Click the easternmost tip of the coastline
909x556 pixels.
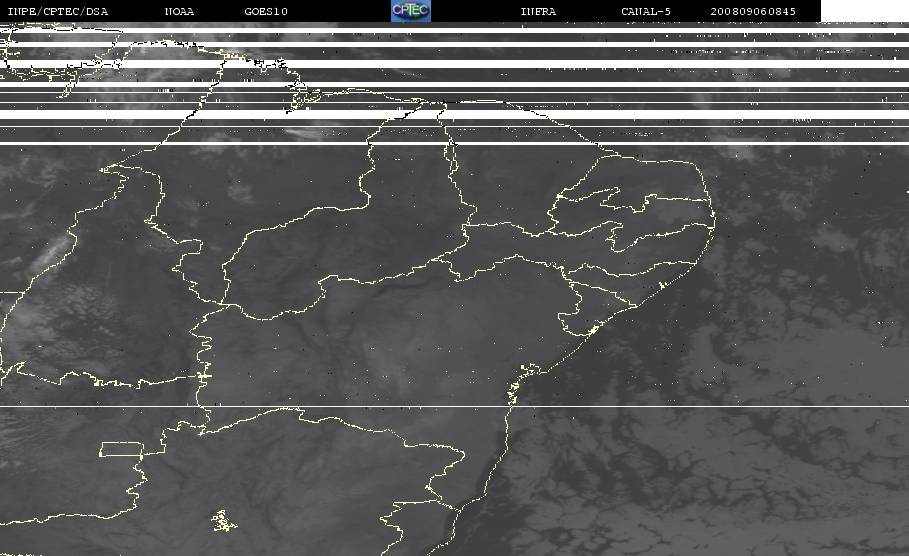click(x=714, y=220)
